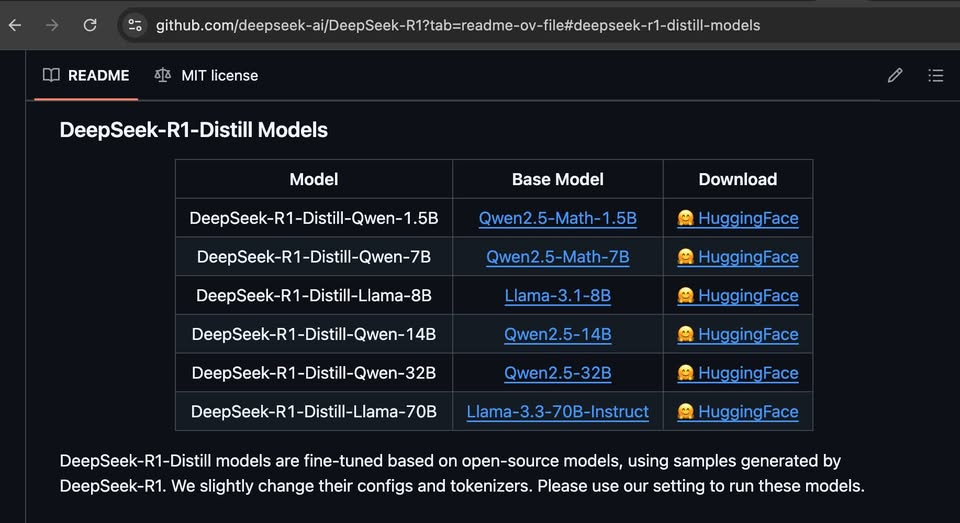Open the Qwen2.5-Math-1.5B base model link

point(557,218)
